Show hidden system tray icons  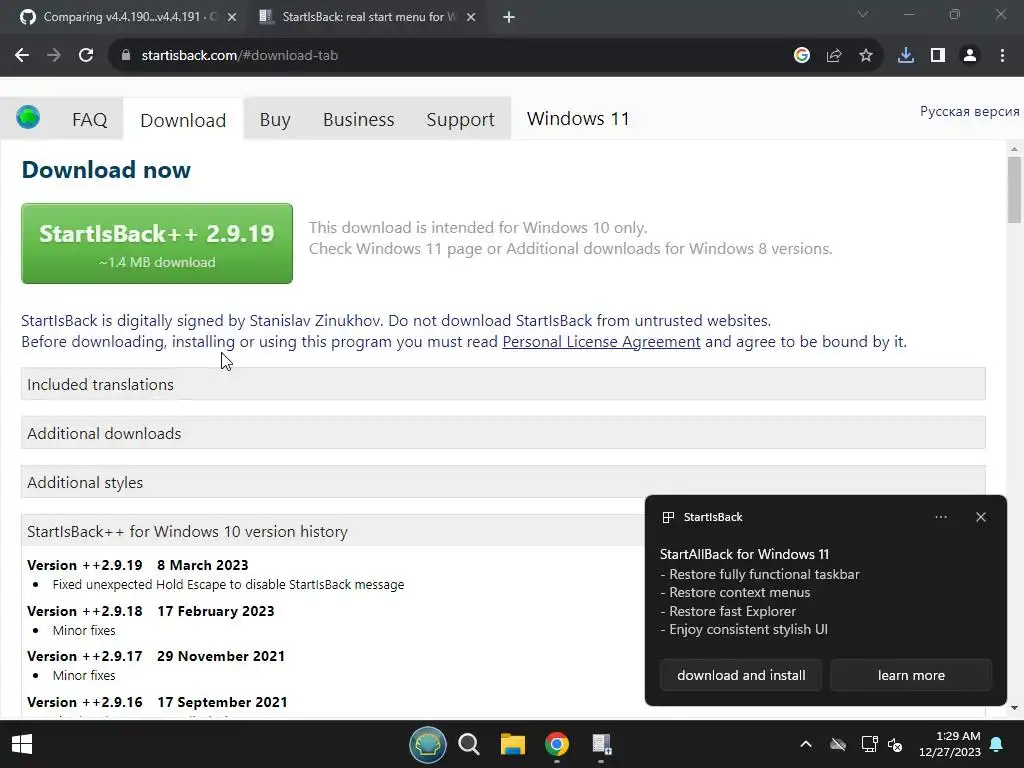click(x=806, y=744)
